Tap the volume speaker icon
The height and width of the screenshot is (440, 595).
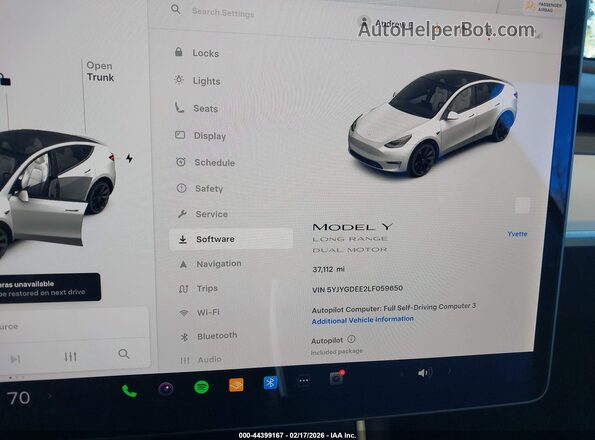pos(423,373)
